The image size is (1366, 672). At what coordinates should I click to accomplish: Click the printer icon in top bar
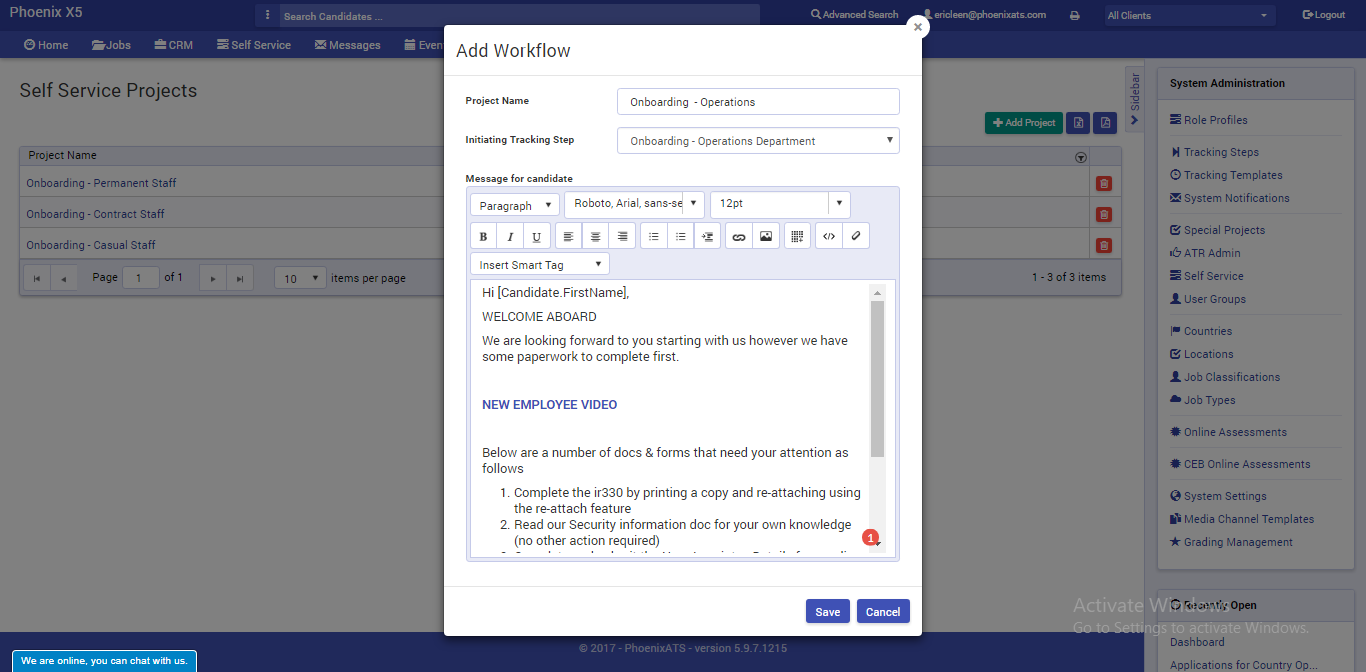(x=1075, y=16)
